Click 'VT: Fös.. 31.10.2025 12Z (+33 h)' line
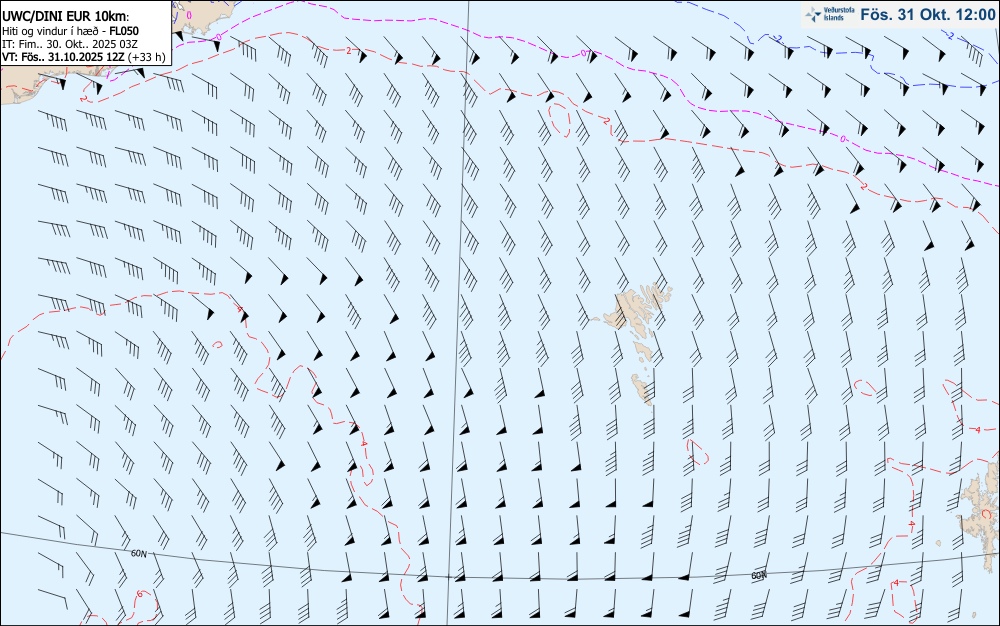The height and width of the screenshot is (626, 1000). (84, 57)
